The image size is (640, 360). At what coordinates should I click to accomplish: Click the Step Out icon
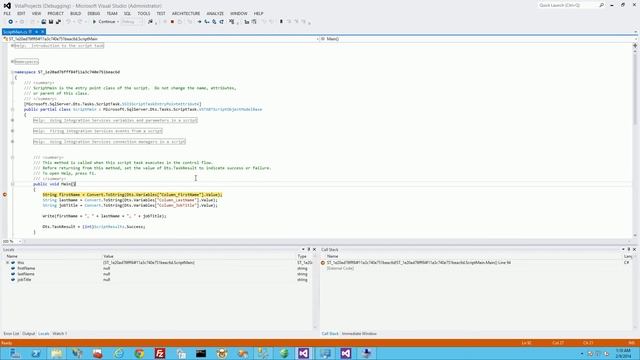point(222,22)
